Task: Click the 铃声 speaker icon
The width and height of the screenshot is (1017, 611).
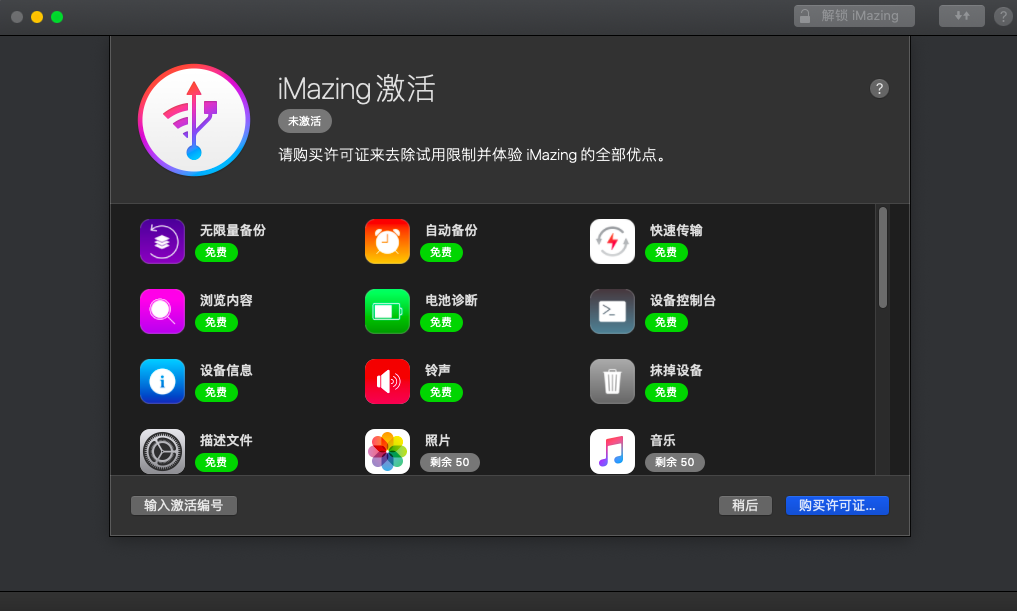Action: pos(387,381)
